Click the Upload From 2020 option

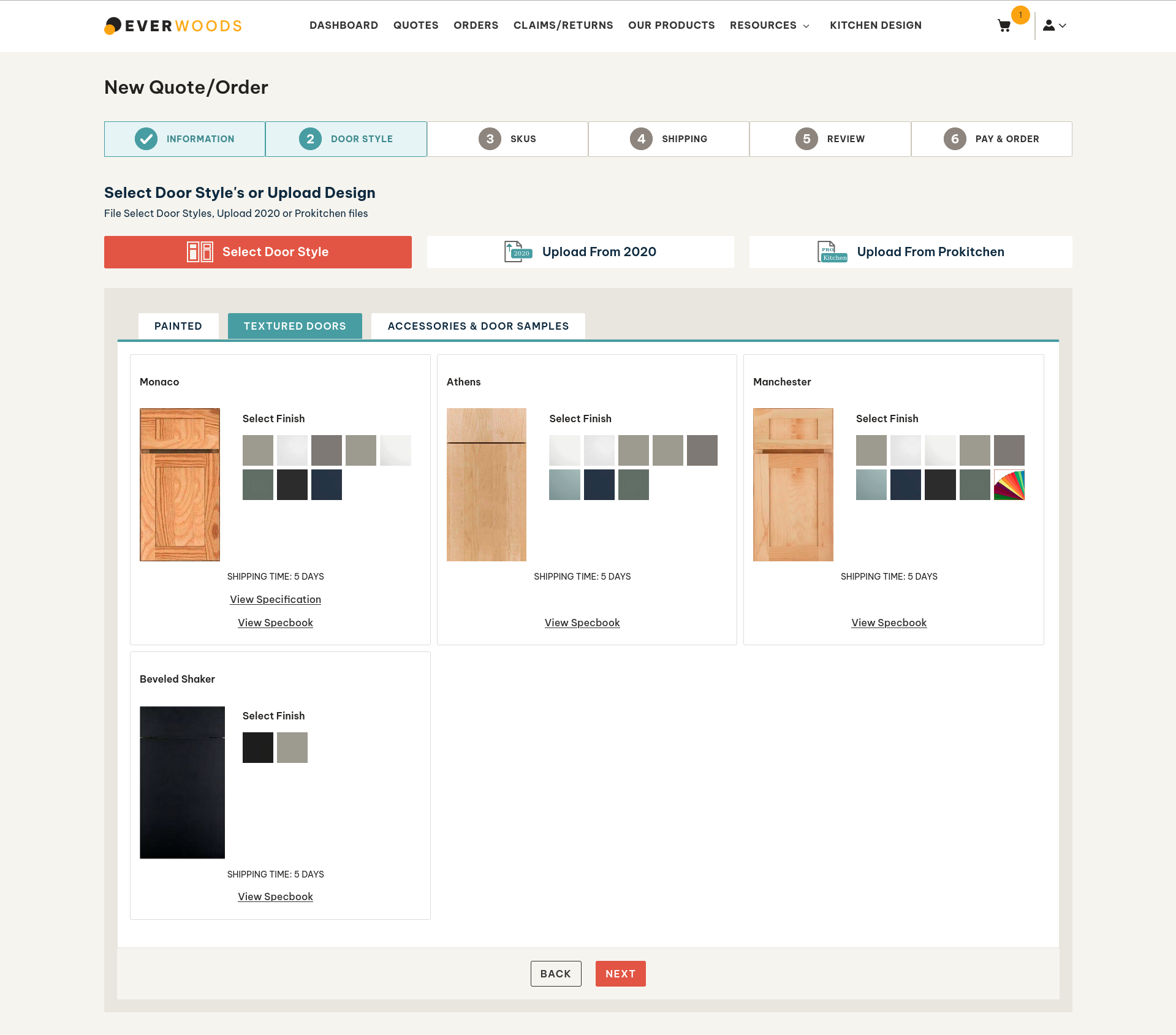tap(580, 252)
